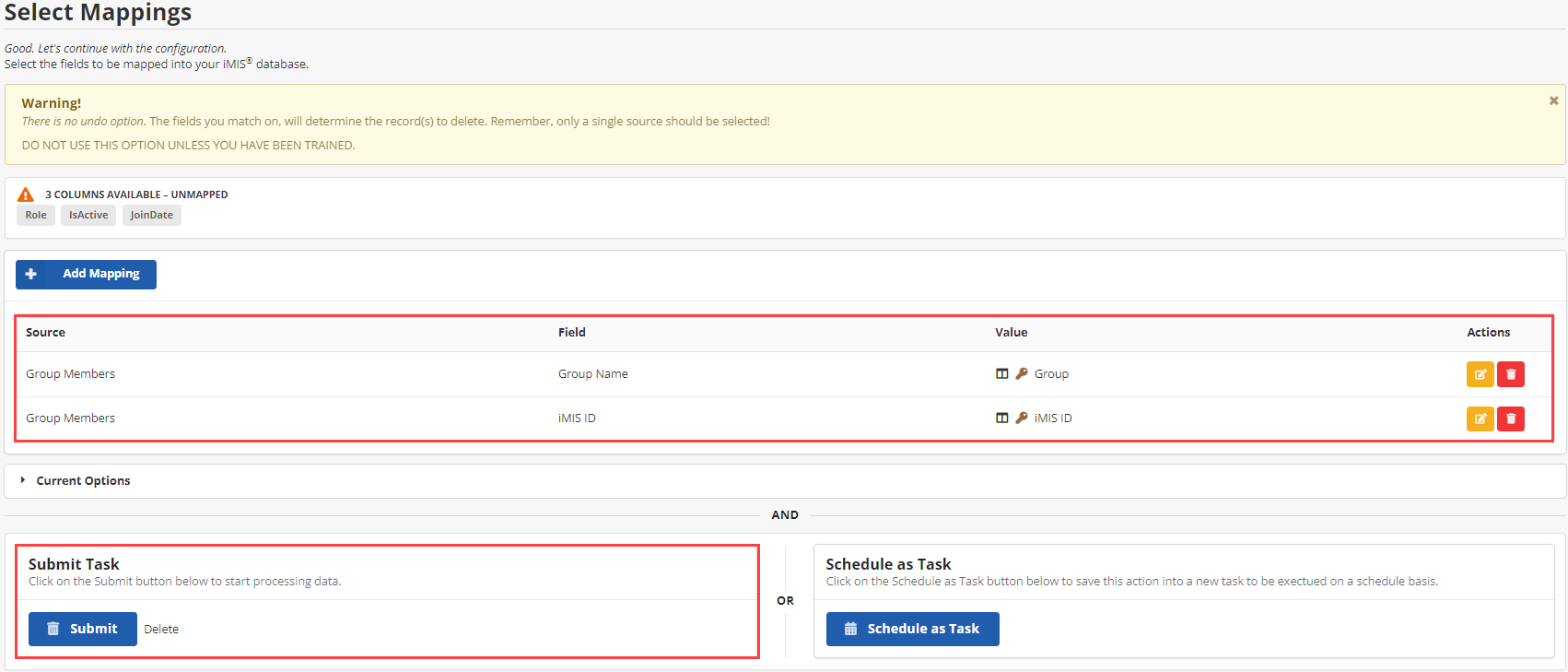Delete the Group Name mapping row
Viewport: 1568px width, 672px height.
1511,374
